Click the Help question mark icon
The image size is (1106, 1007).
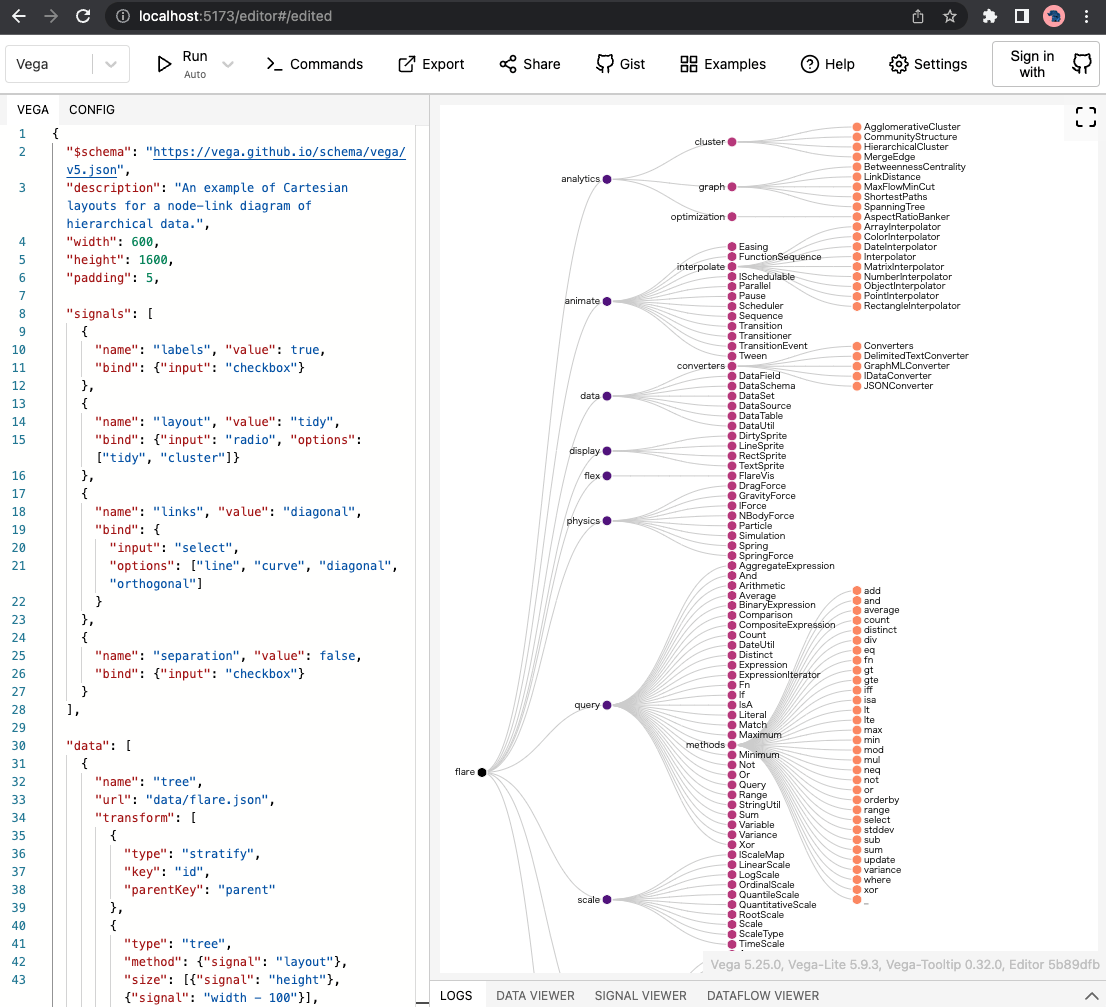[810, 64]
